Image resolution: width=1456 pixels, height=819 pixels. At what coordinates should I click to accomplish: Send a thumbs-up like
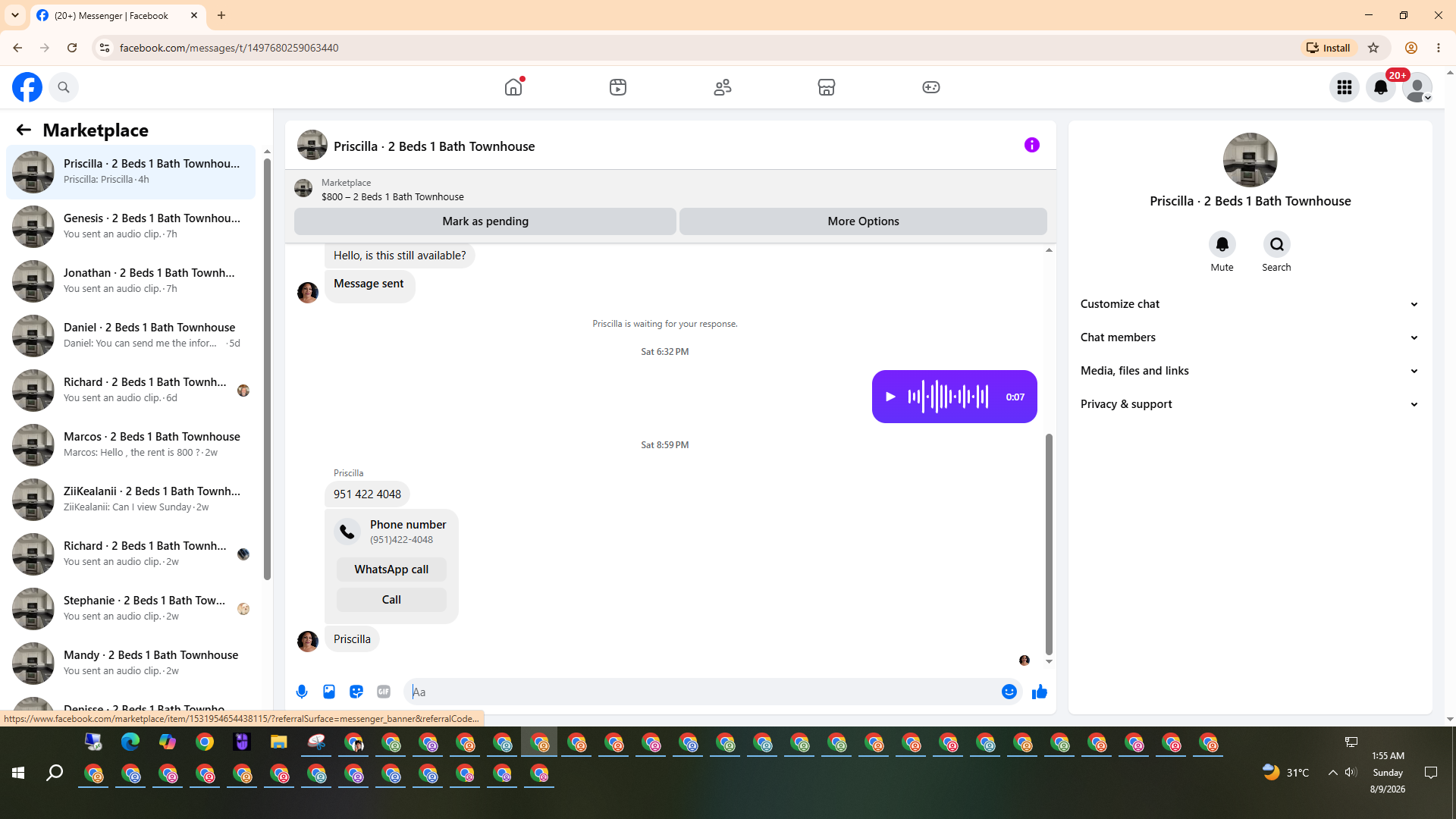(x=1040, y=692)
